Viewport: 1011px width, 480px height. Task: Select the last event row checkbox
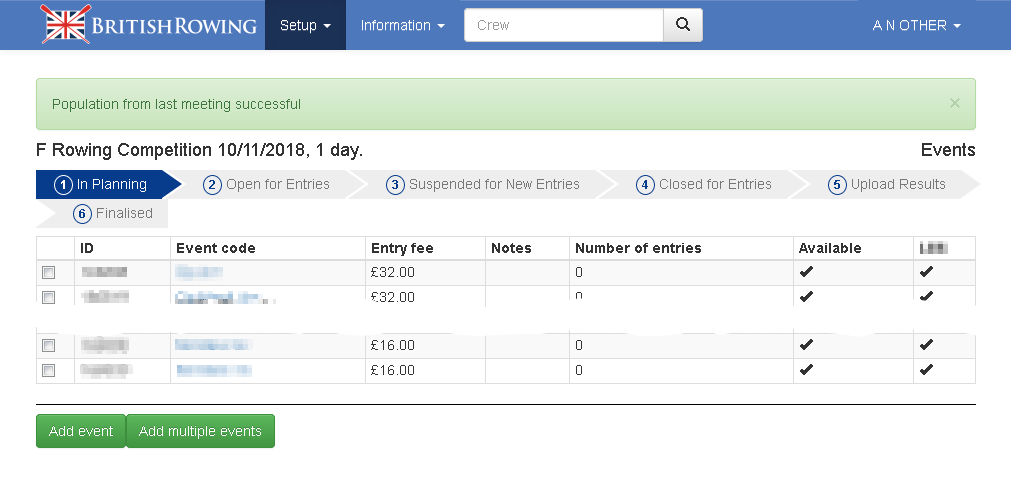[x=49, y=370]
